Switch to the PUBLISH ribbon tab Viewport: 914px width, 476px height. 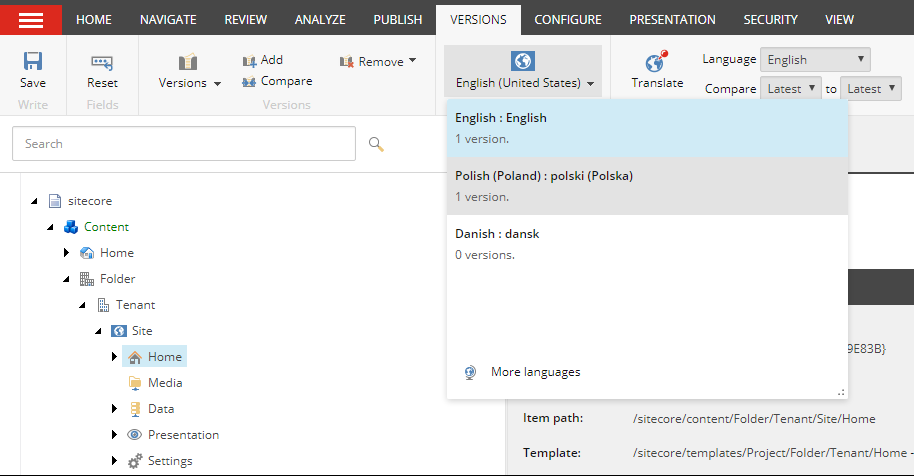398,20
